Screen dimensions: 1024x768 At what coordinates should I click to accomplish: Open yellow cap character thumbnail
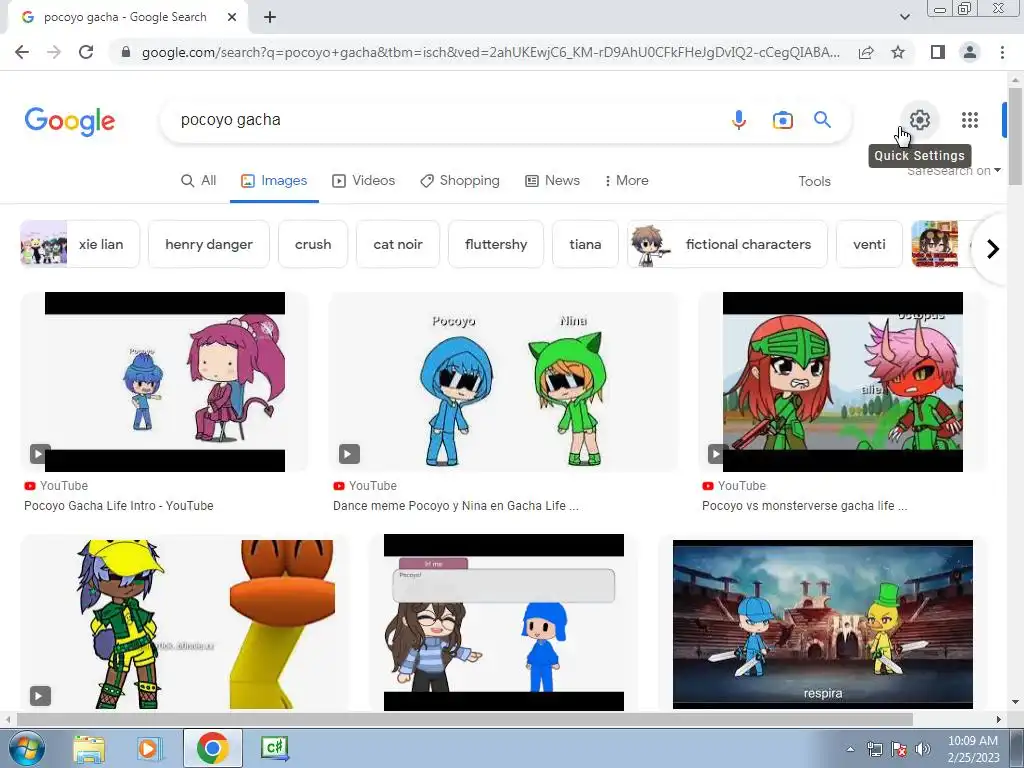coord(185,624)
